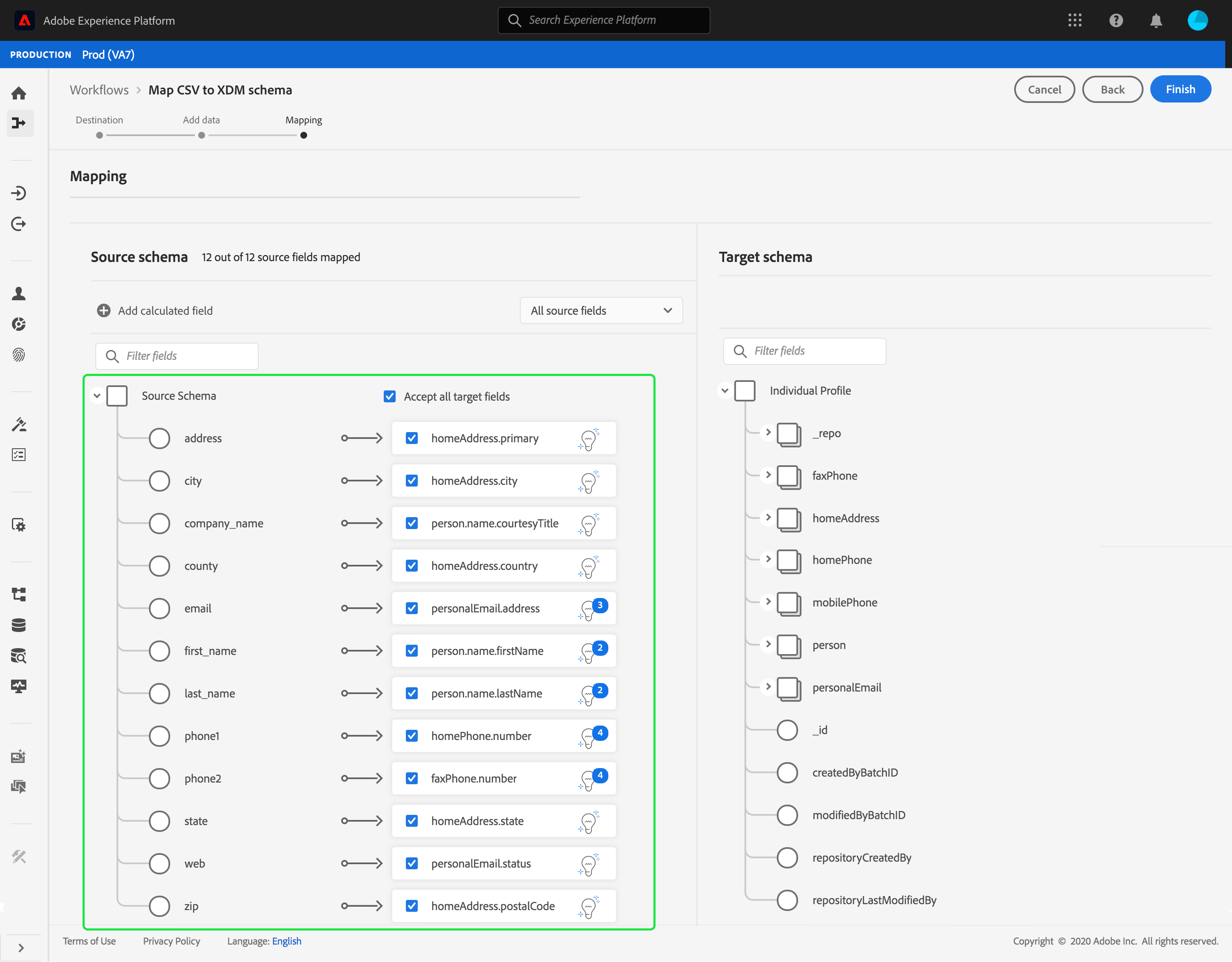Screen dimensions: 1232x962
Task: Click the Home icon in left sidebar
Action: point(19,93)
